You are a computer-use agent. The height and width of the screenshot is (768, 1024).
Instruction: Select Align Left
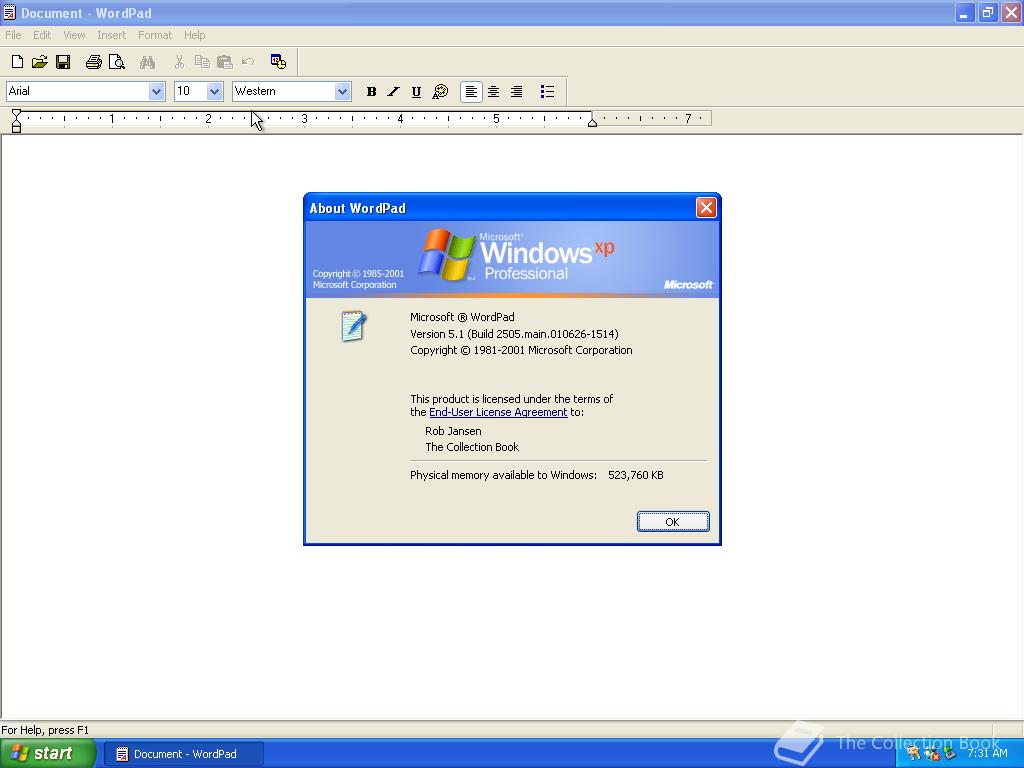tap(471, 92)
